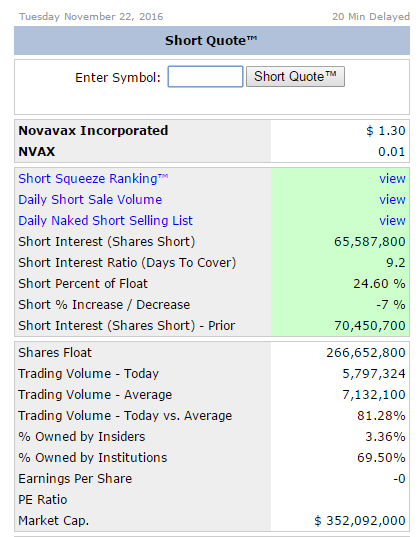
Task: Click the Enter Symbol input field
Action: pyautogui.click(x=205, y=77)
